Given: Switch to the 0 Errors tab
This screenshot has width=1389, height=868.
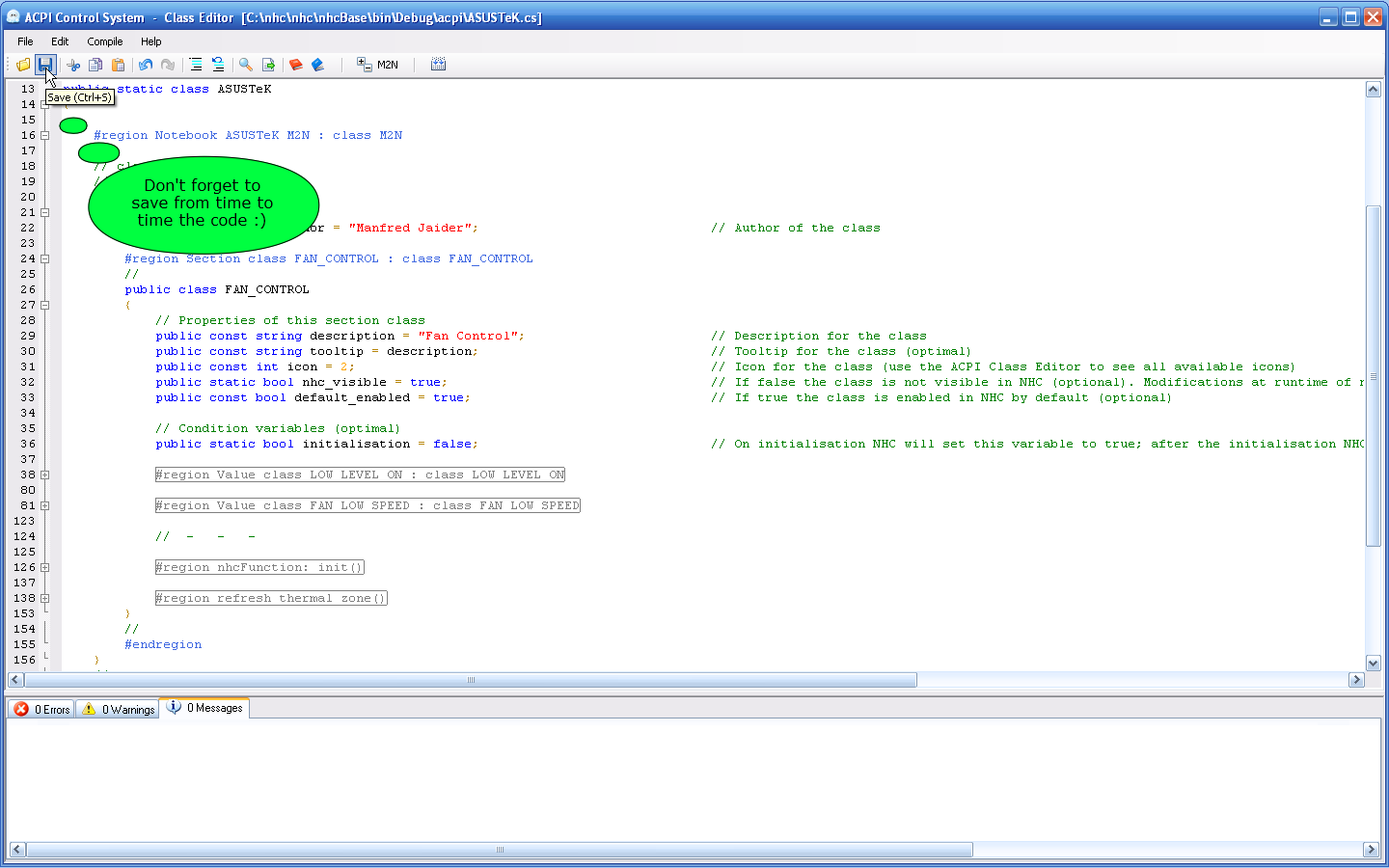Looking at the screenshot, I should [41, 709].
